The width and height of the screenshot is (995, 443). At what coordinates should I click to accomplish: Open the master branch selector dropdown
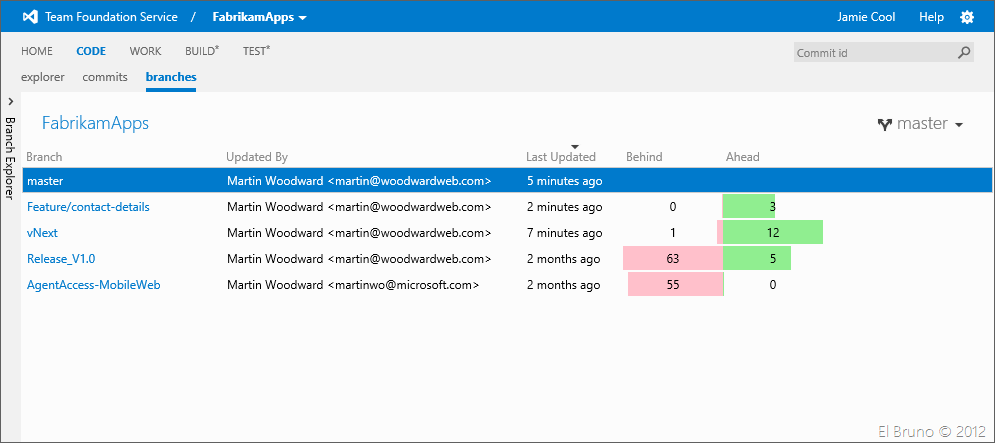[x=921, y=124]
